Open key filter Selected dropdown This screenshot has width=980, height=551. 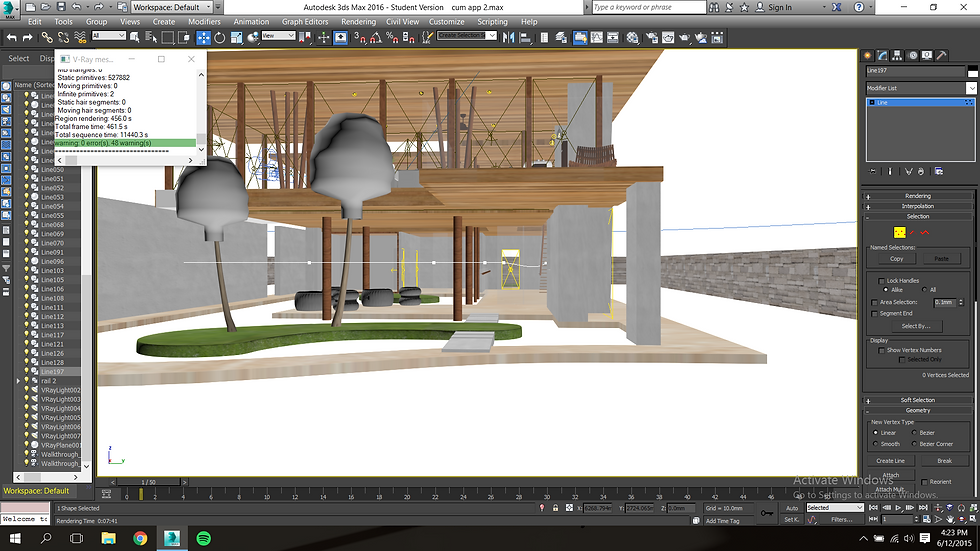point(834,508)
